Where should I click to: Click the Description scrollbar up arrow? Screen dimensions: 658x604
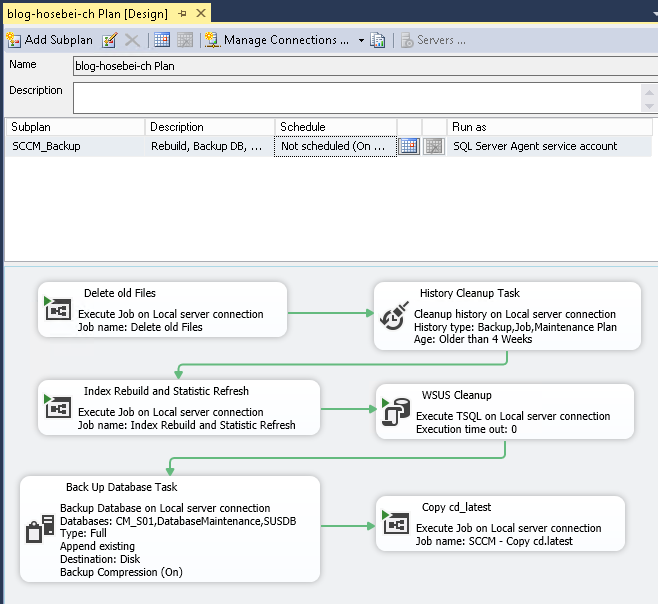649,92
